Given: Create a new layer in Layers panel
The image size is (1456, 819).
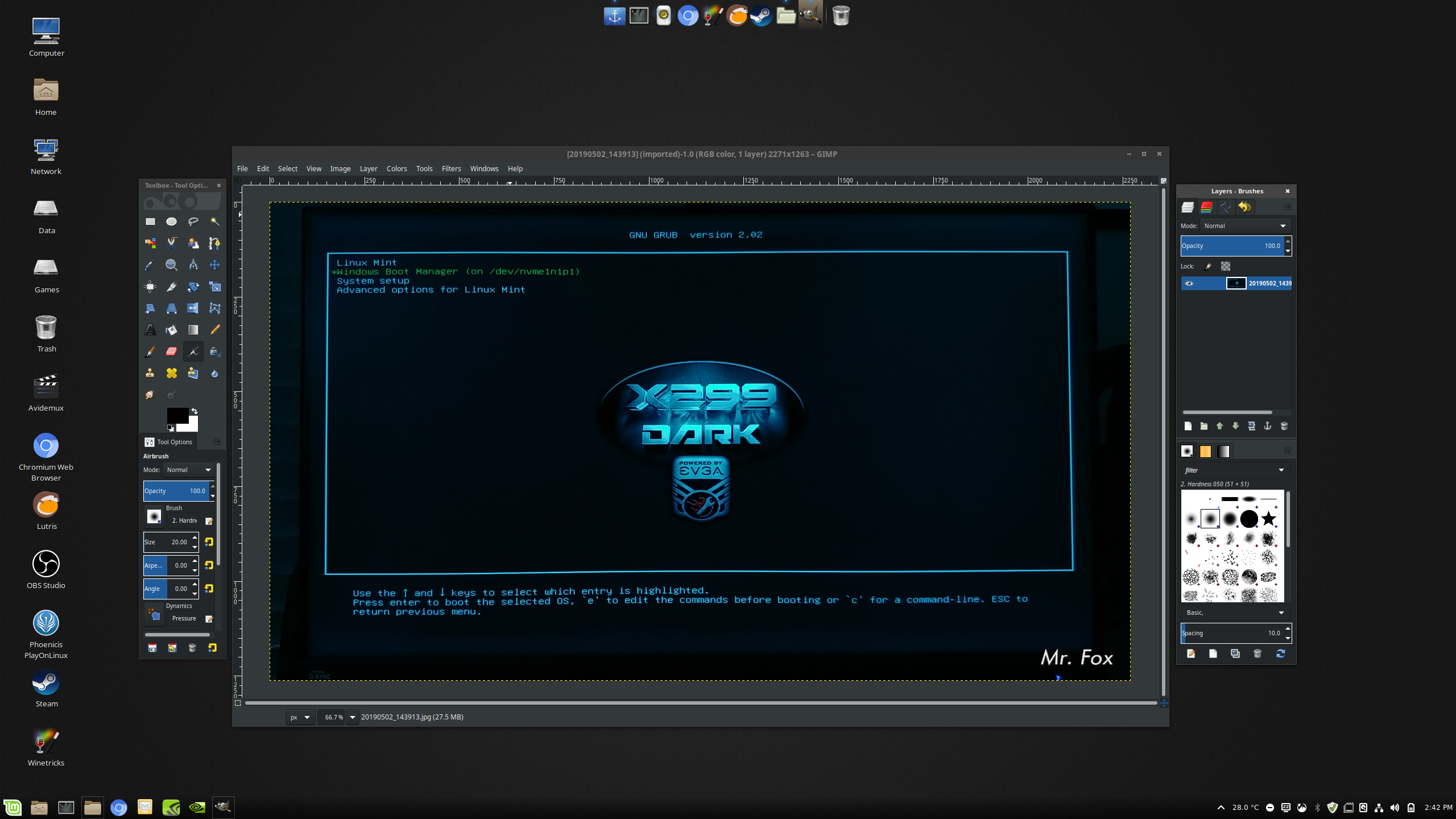Looking at the screenshot, I should pyautogui.click(x=1188, y=426).
